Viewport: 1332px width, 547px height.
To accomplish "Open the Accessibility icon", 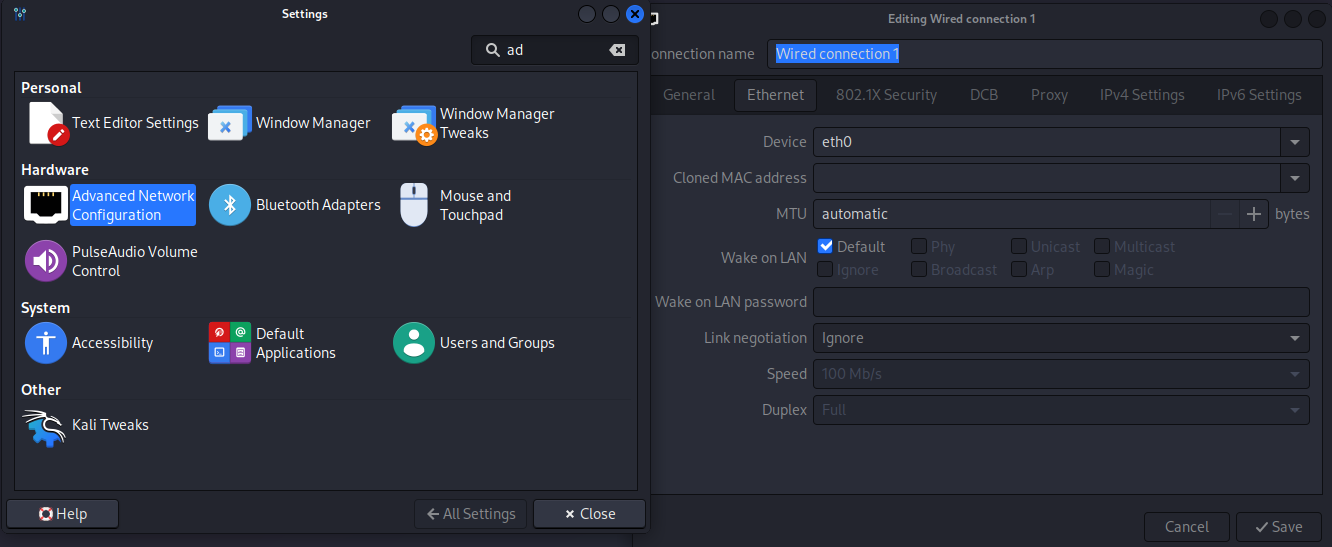I will [x=46, y=343].
